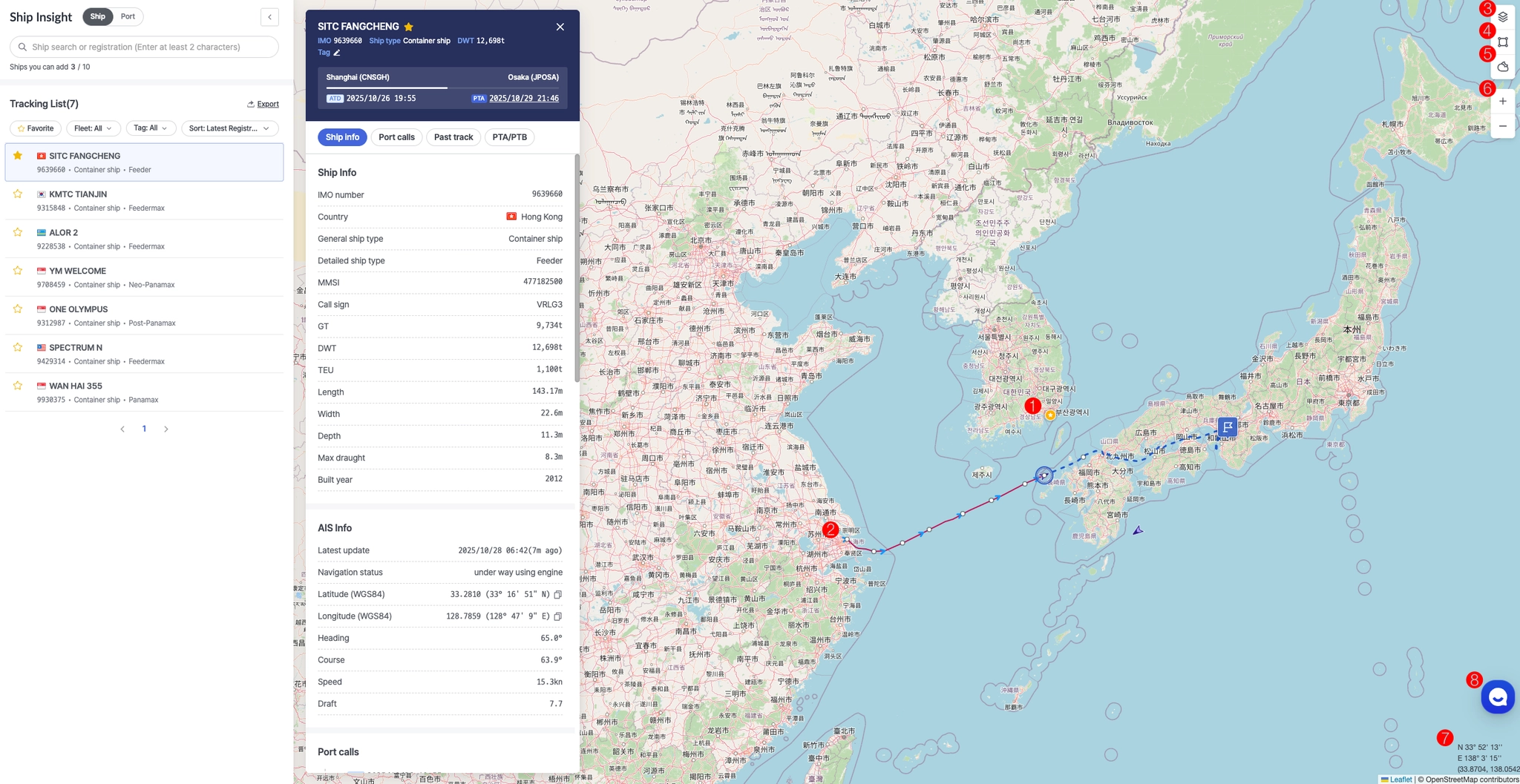Copy the latitude value

point(558,594)
